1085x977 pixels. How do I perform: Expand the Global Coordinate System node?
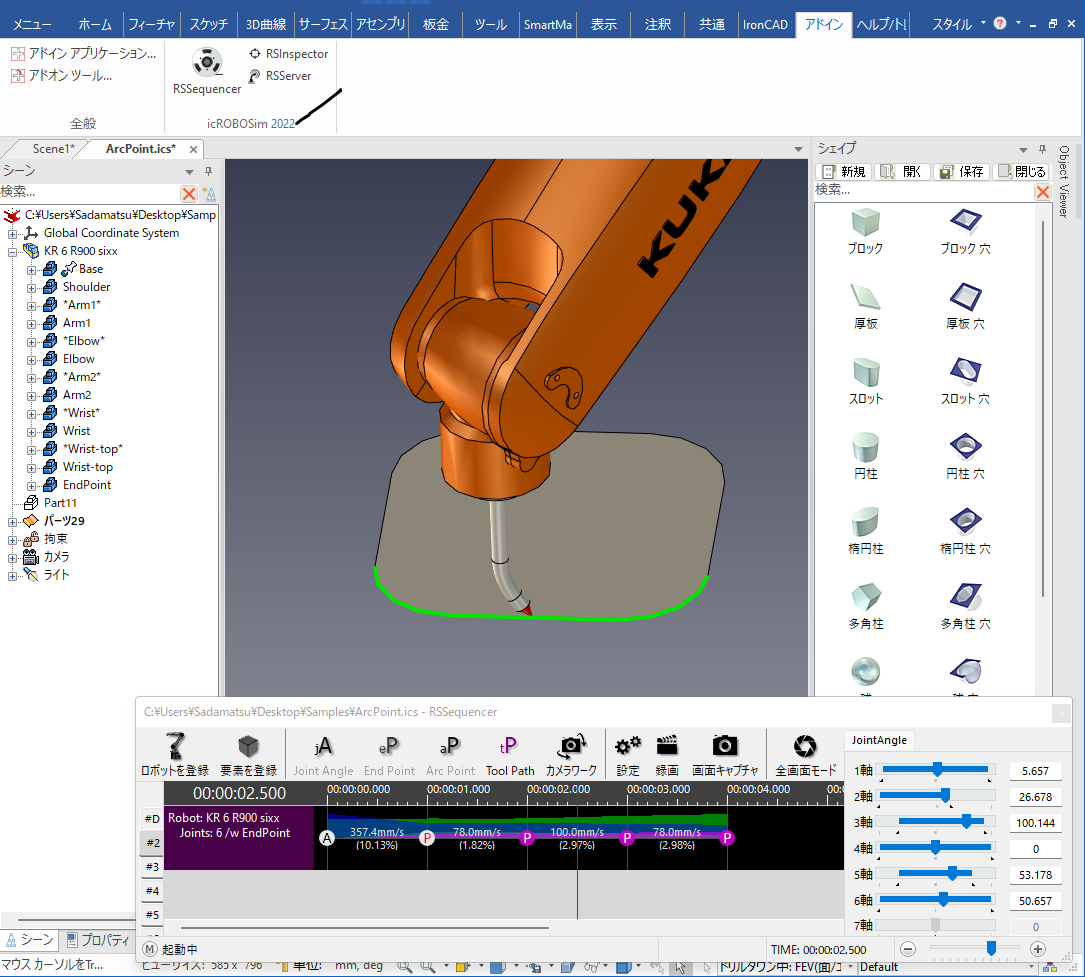(13, 233)
